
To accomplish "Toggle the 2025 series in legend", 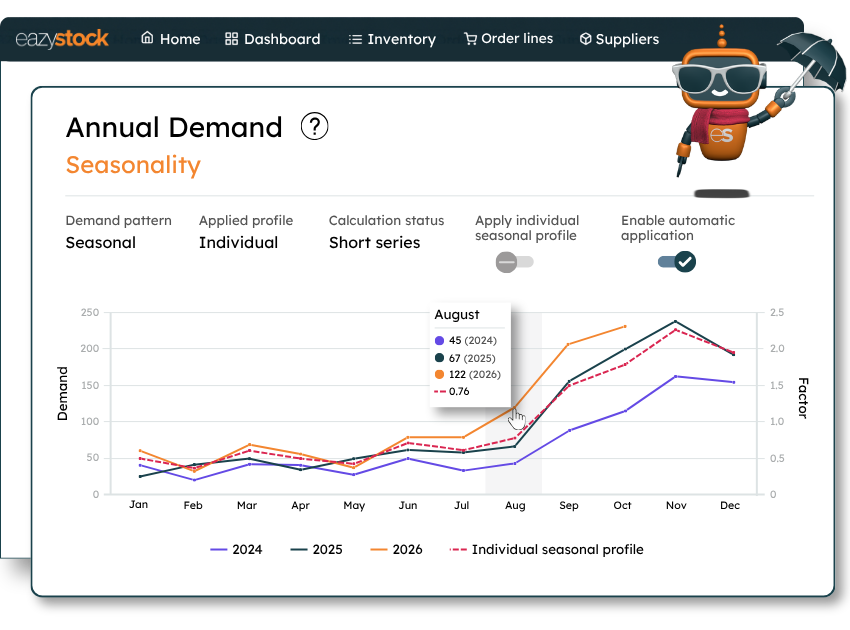I will pos(316,549).
